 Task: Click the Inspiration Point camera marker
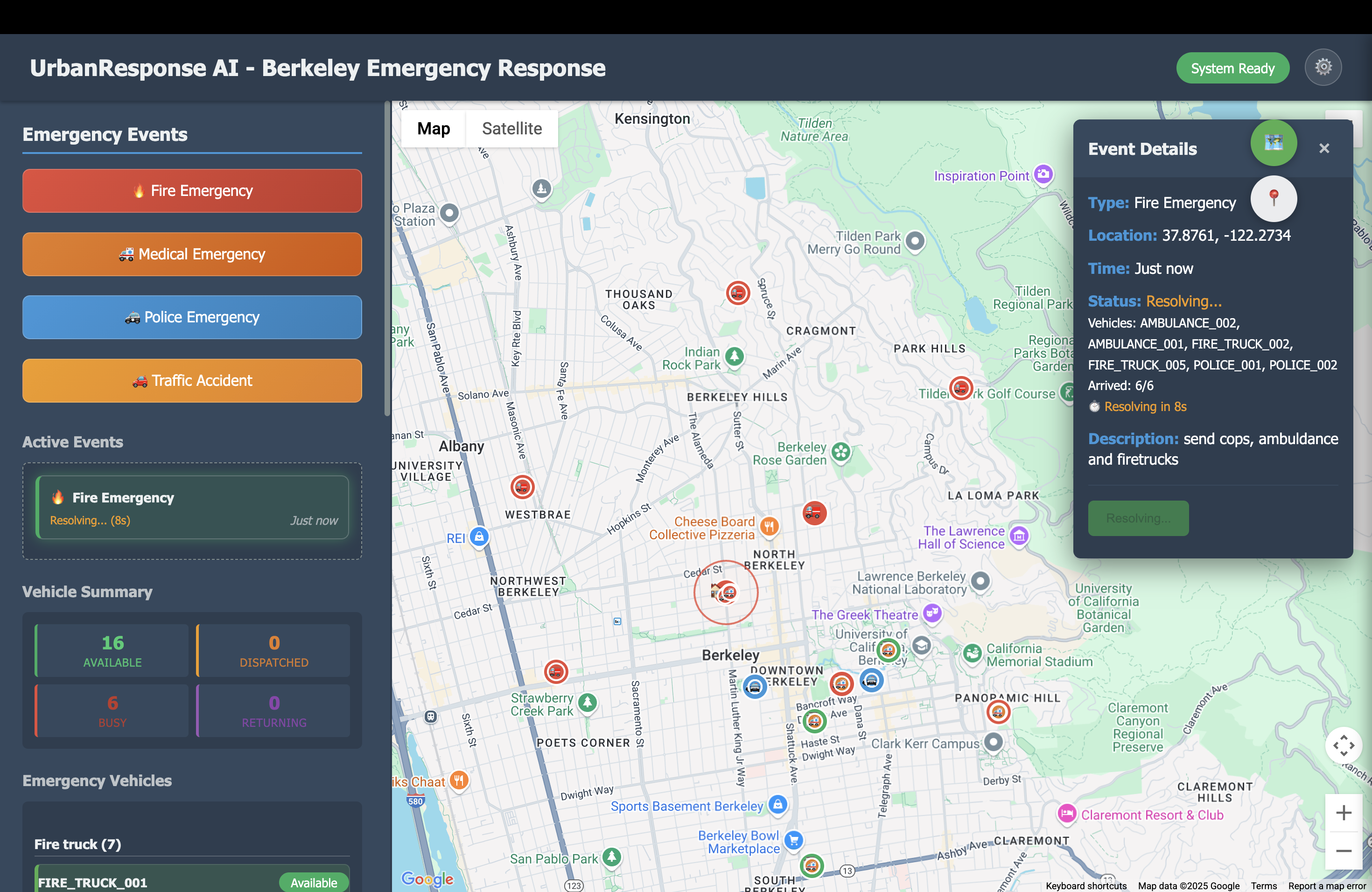1043,174
